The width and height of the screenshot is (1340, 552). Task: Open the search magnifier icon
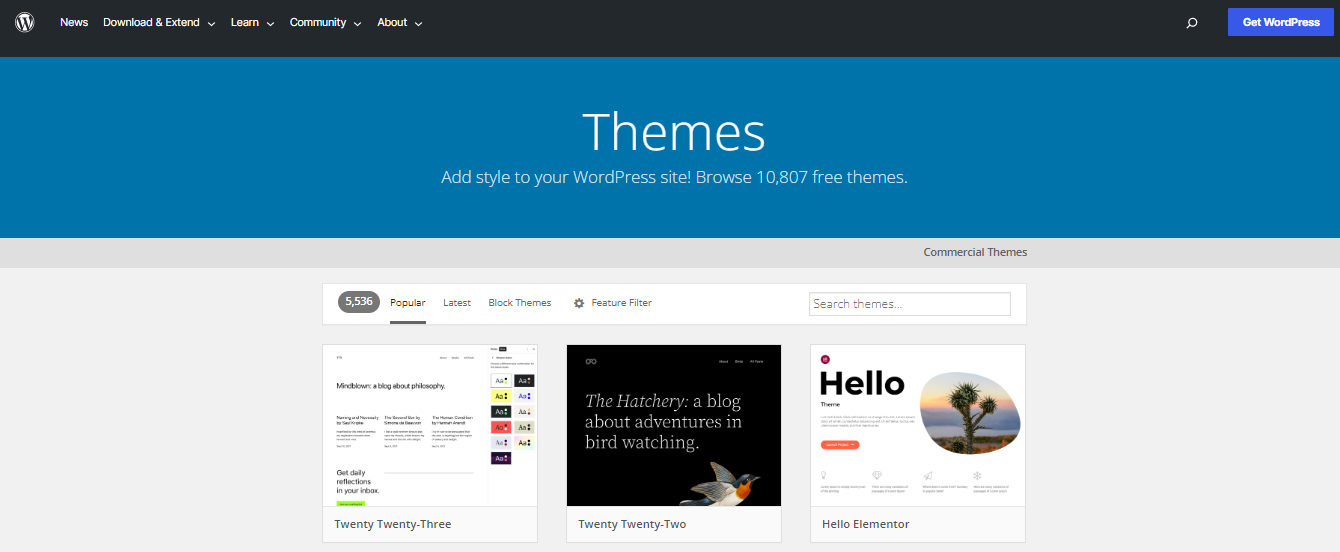(x=1192, y=23)
